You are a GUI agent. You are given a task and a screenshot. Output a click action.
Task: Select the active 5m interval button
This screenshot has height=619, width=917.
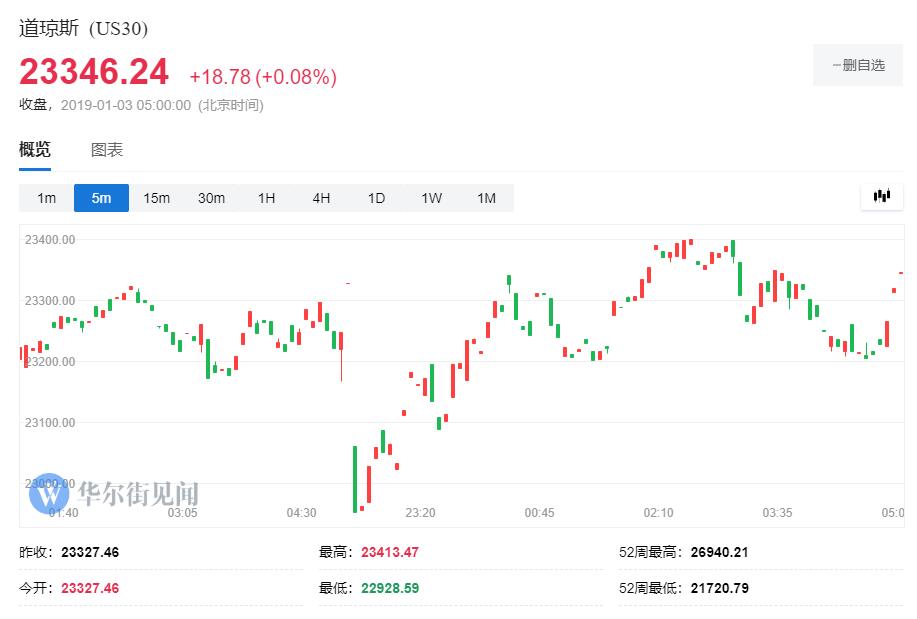101,198
